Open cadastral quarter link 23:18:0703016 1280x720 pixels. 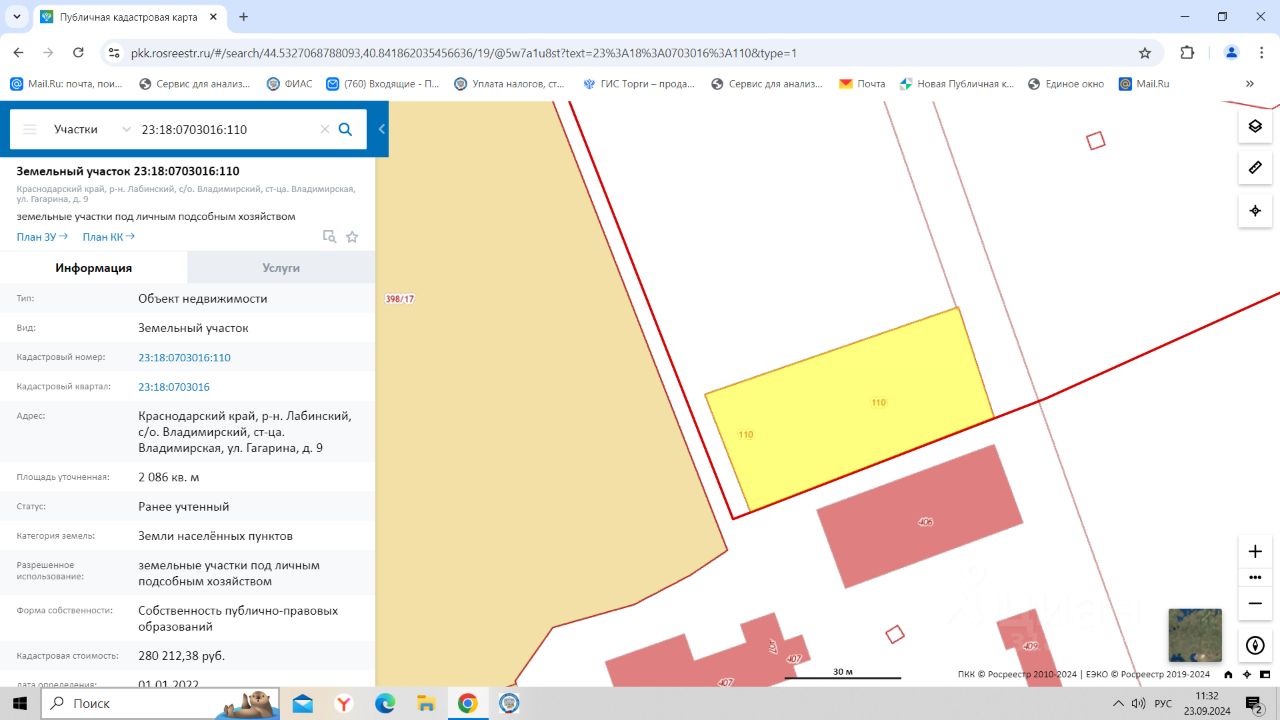coord(174,387)
